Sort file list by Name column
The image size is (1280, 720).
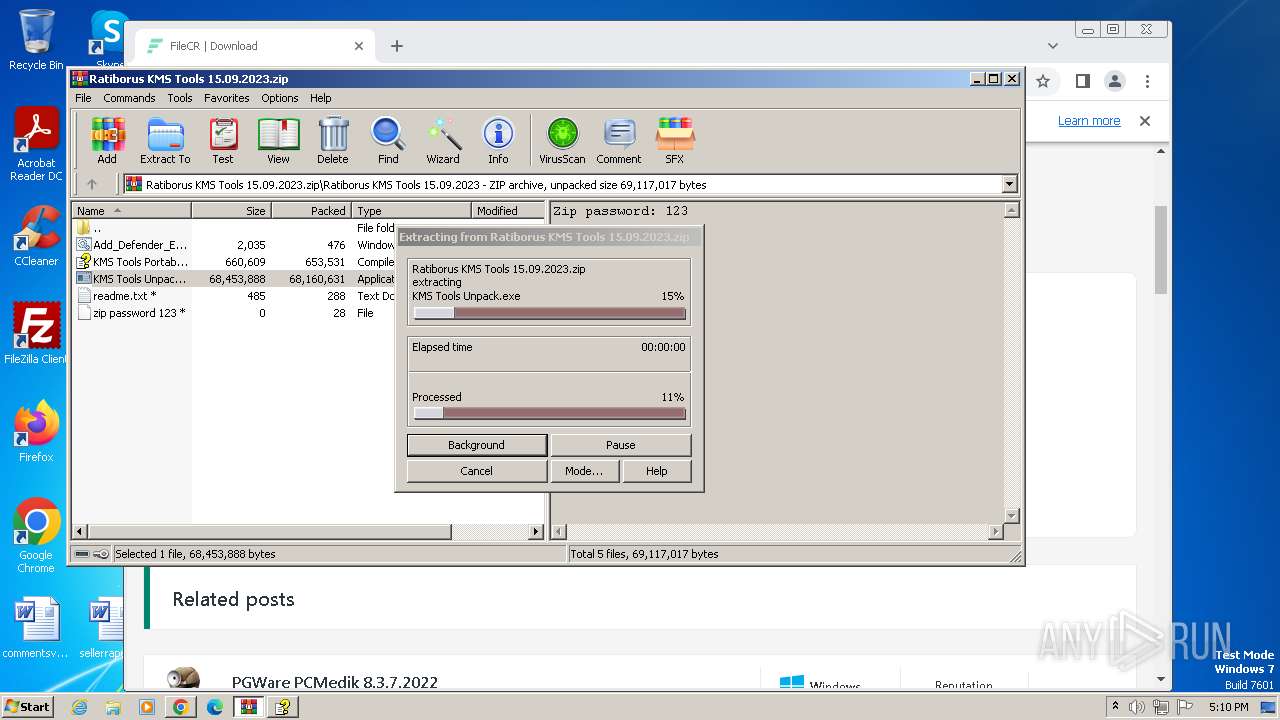pos(131,210)
